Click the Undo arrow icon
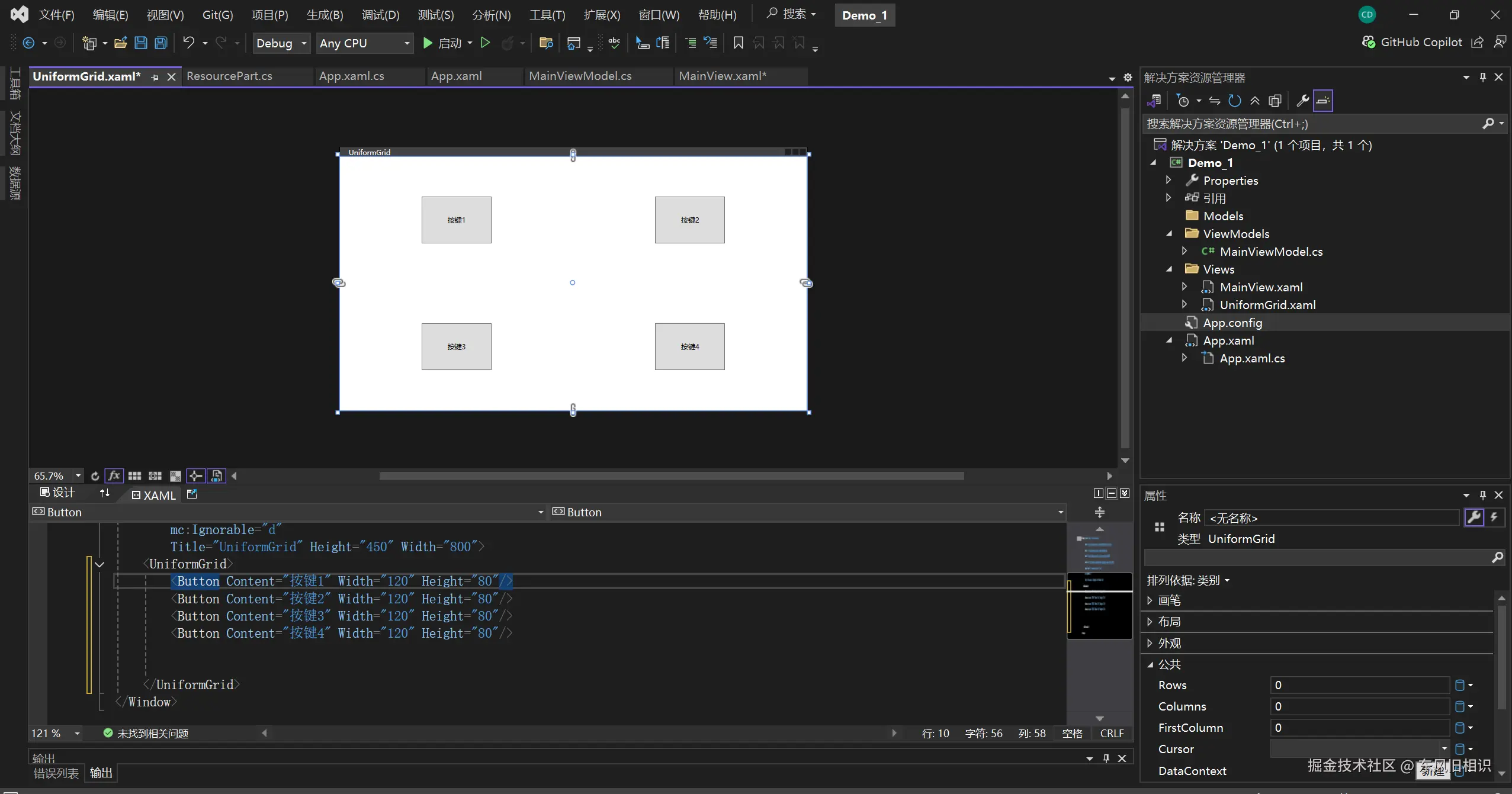 (x=188, y=43)
